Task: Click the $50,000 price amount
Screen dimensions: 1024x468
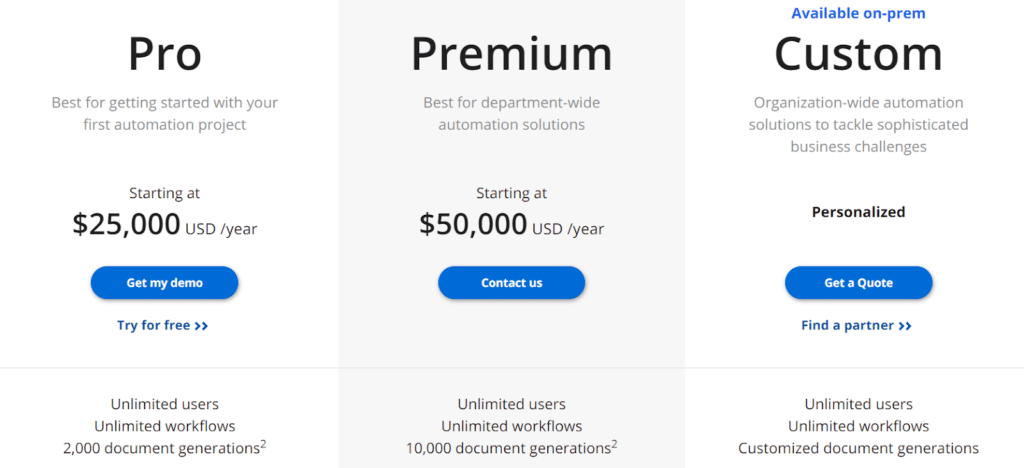Action: coord(473,224)
